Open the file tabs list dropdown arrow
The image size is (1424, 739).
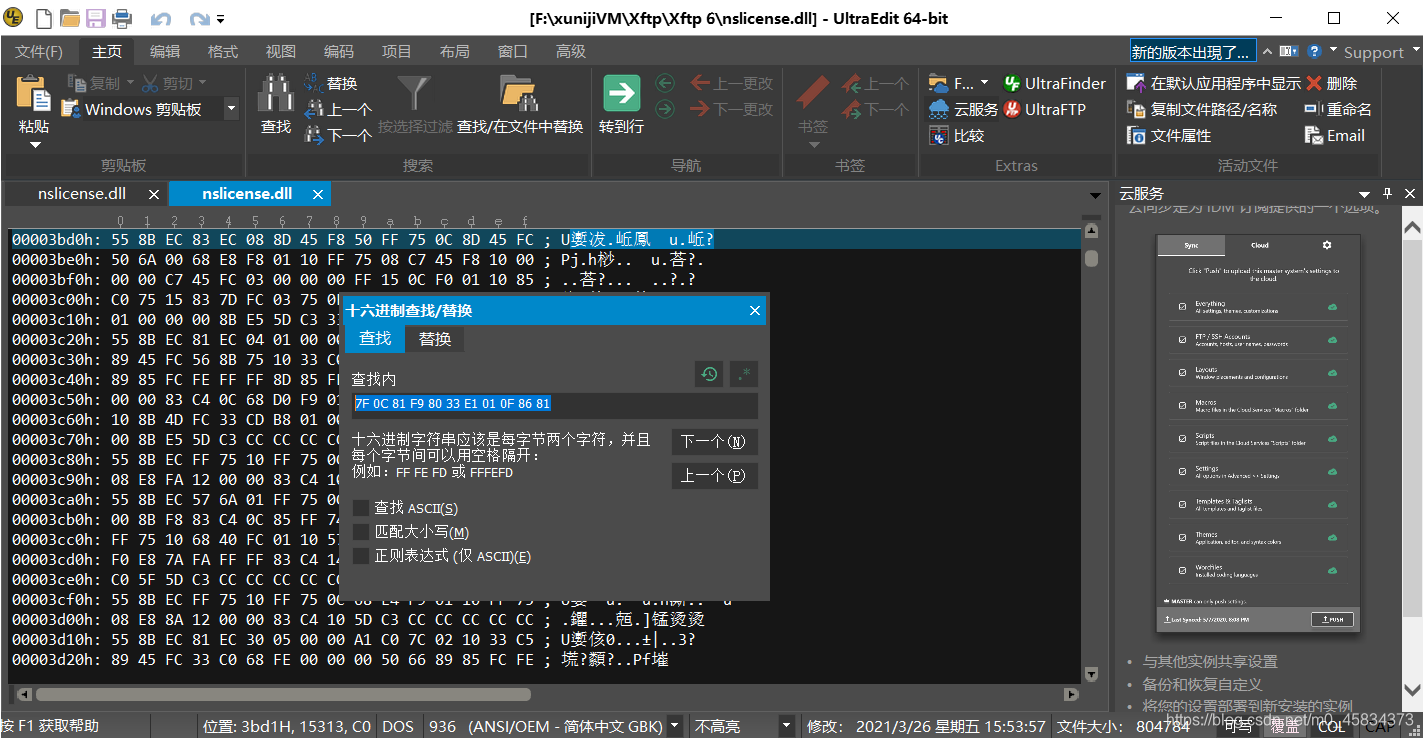[1095, 194]
